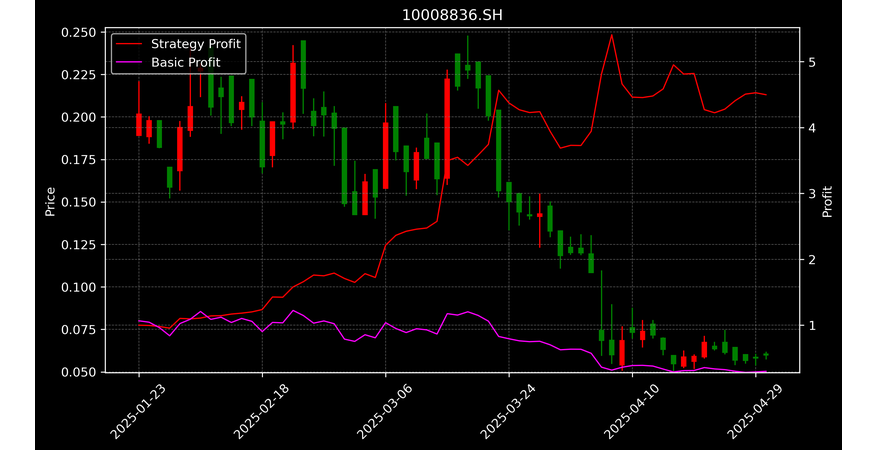The width and height of the screenshot is (878, 450).
Task: Click the profit axis tick 1
Action: tap(810, 326)
